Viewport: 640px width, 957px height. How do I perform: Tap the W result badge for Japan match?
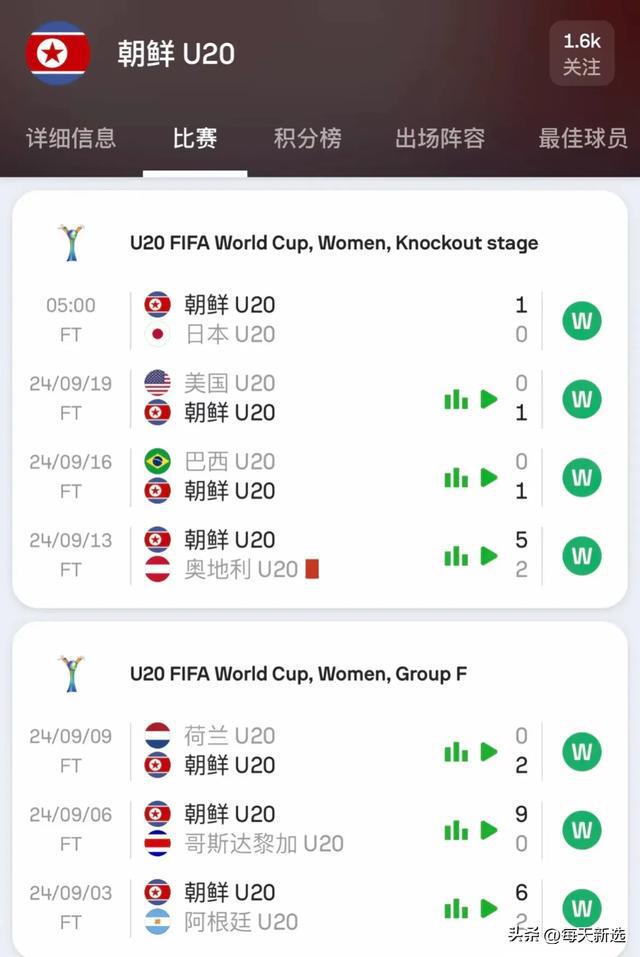pos(581,320)
